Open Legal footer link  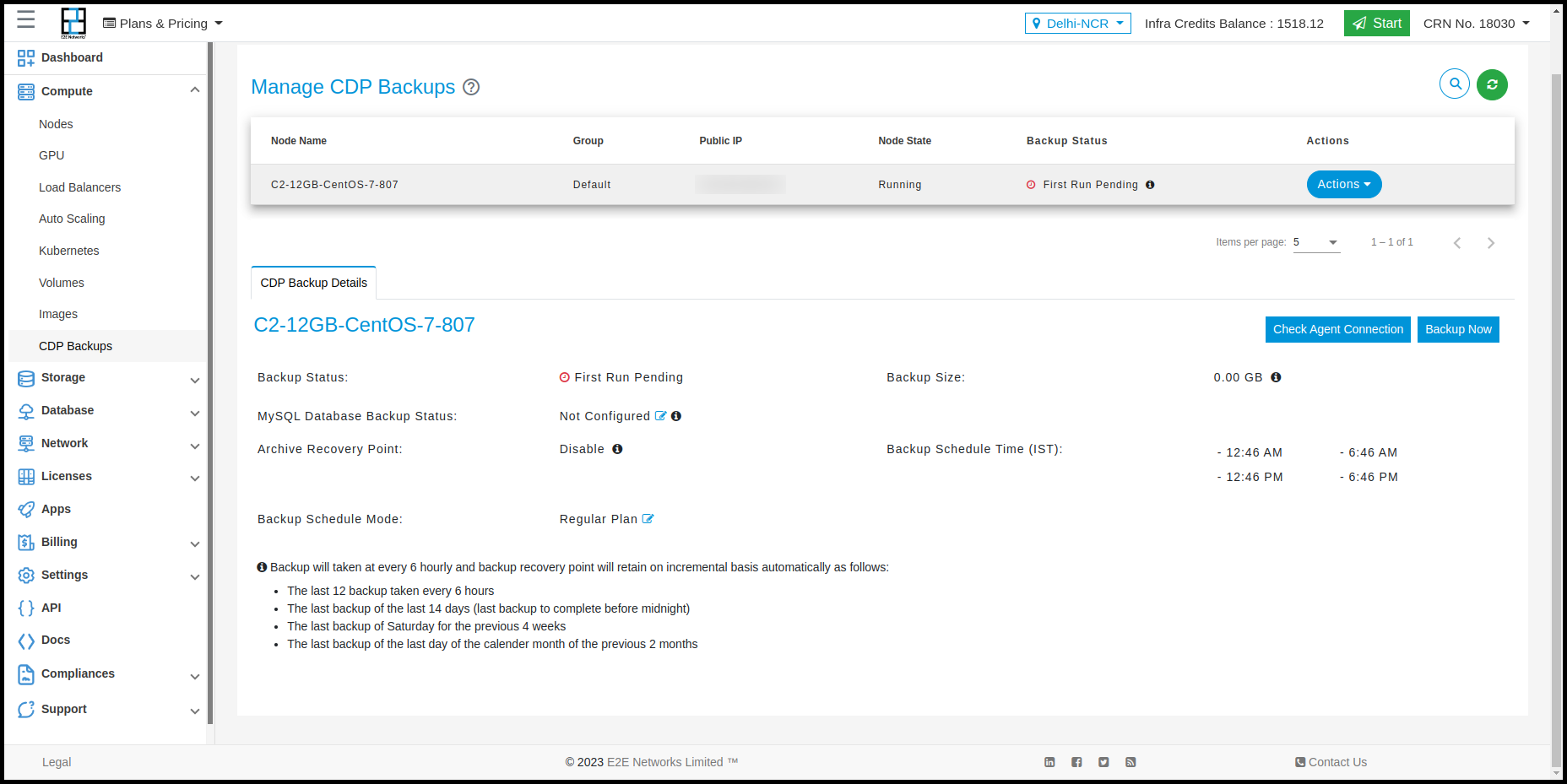click(57, 762)
